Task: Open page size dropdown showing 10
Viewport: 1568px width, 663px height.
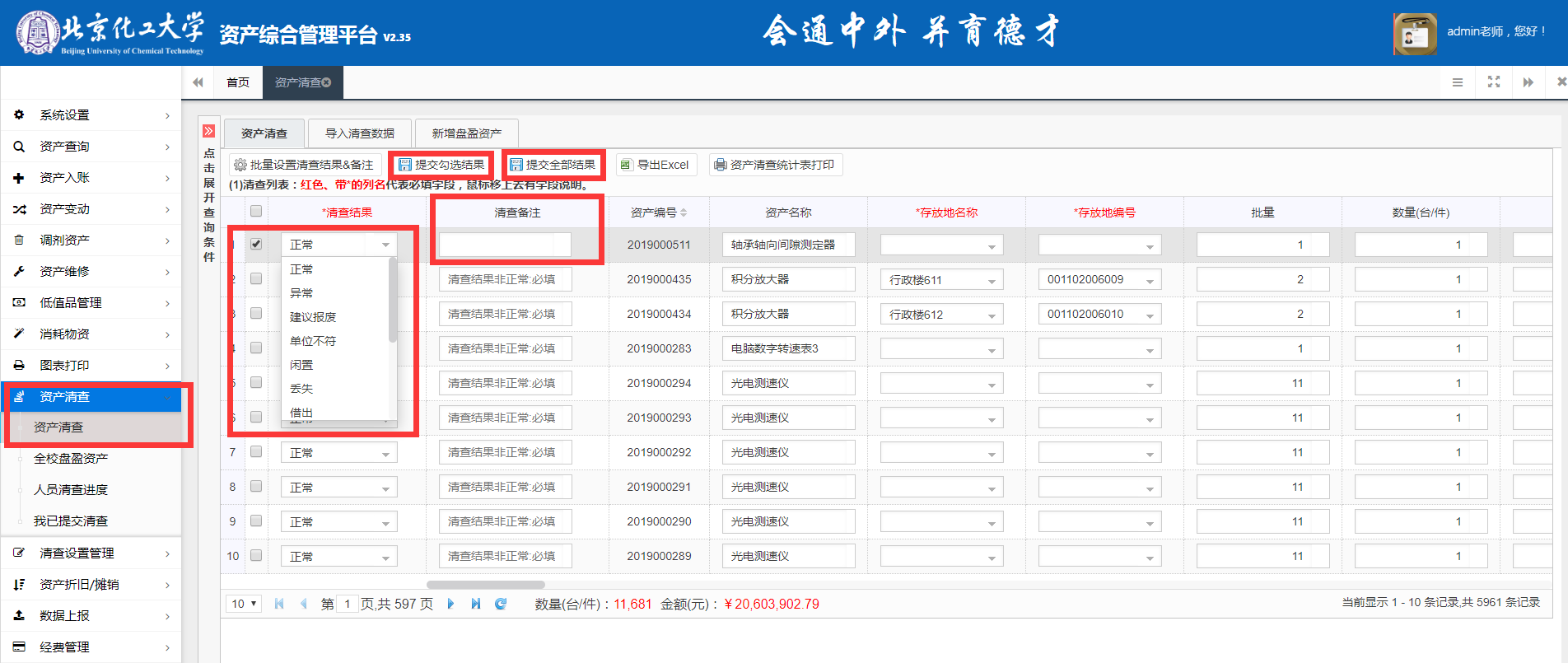Action: [x=244, y=604]
